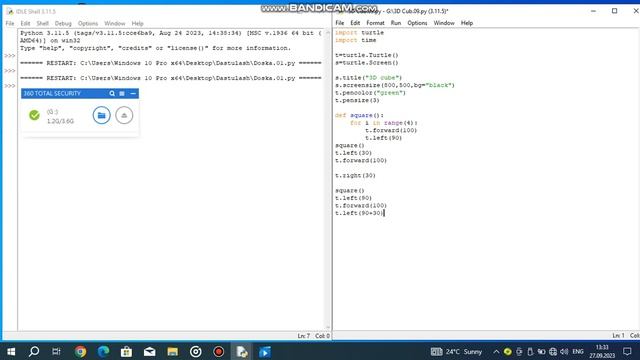Click the 't.right(30)' code line
The width and height of the screenshot is (640, 360).
(355, 176)
